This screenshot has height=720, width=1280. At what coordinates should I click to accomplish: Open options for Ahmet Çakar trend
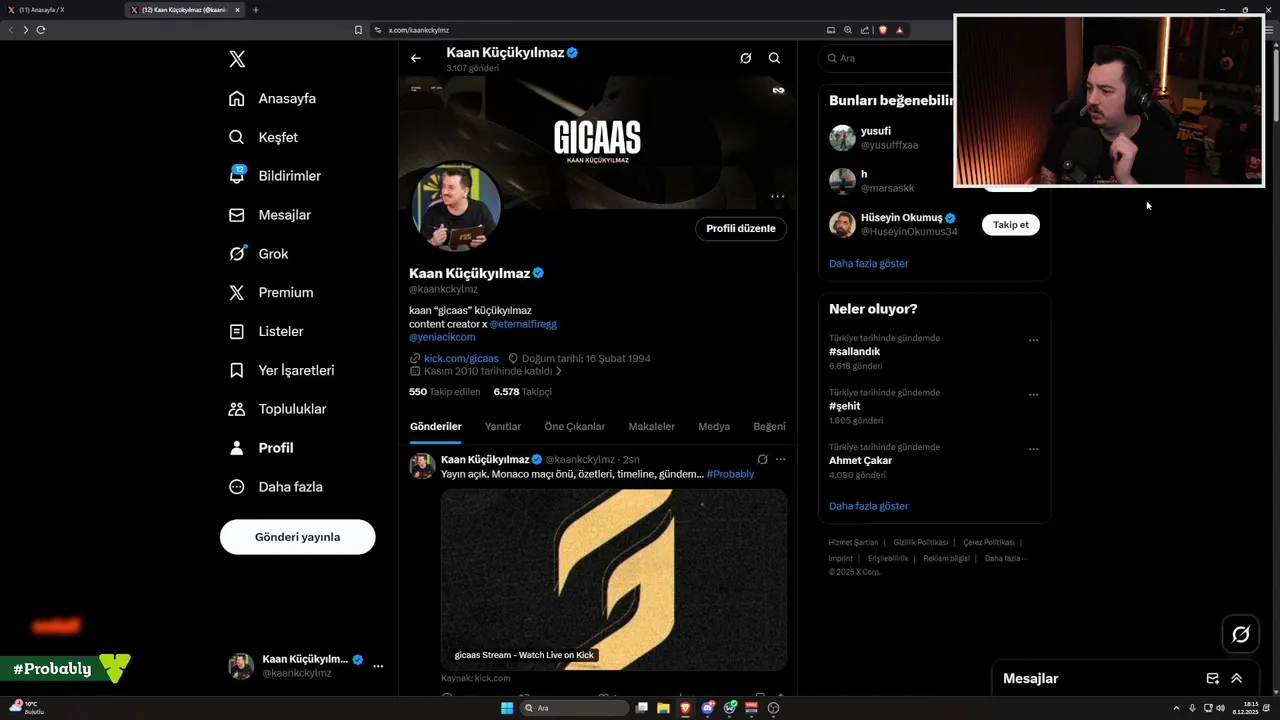pos(1034,449)
